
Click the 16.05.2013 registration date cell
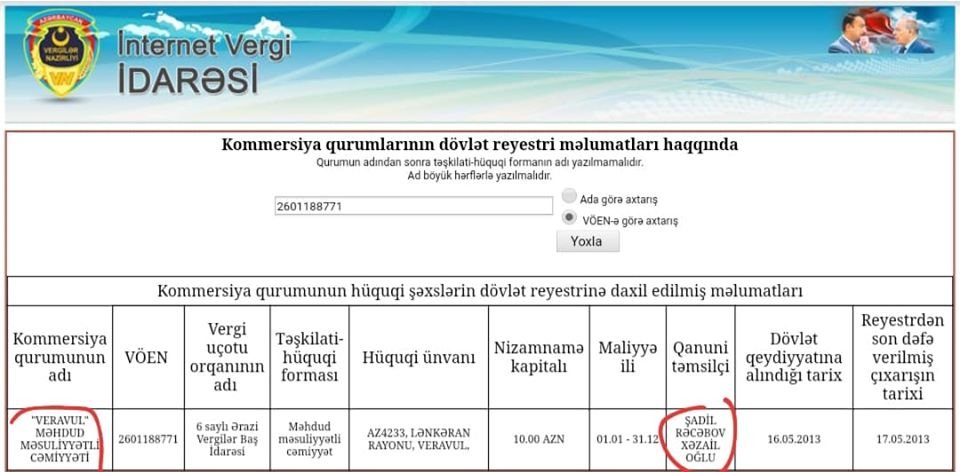tap(793, 439)
